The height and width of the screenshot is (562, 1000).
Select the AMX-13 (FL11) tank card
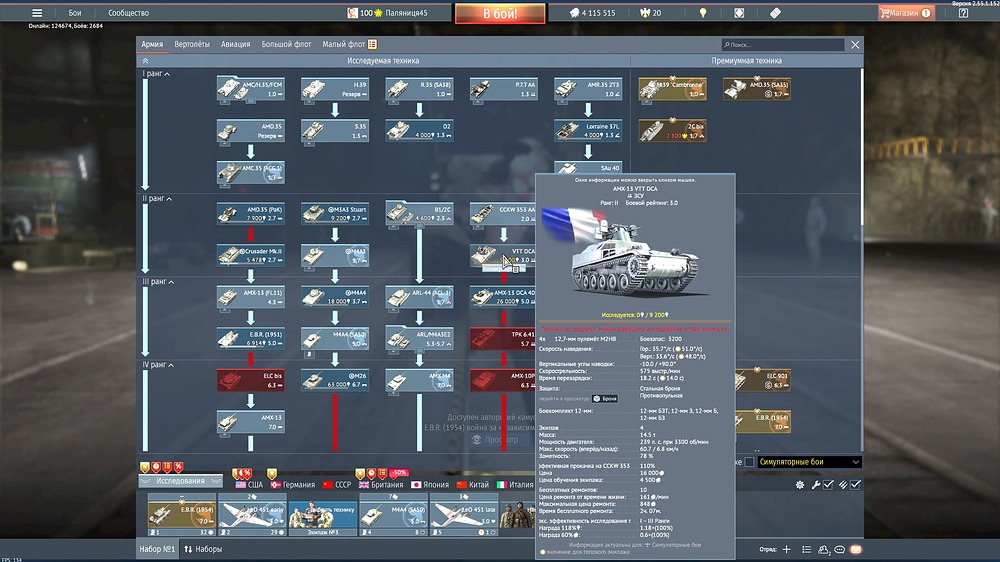coord(251,297)
